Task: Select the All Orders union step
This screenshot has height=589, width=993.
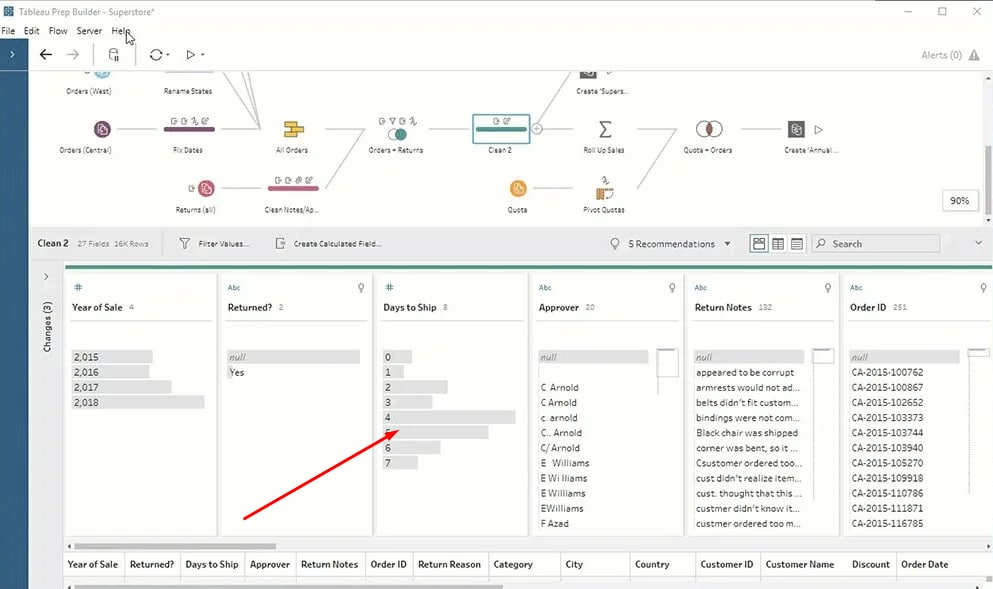Action: 293,129
